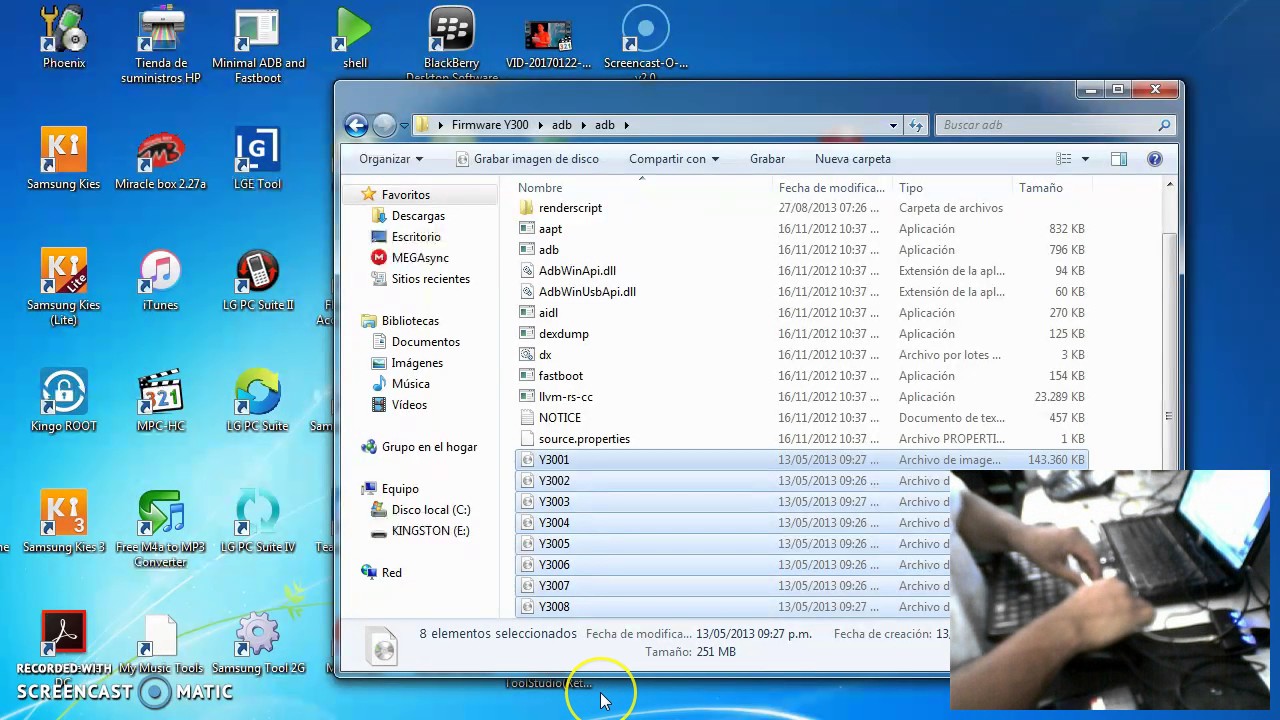Screen dimensions: 1280x720
Task: Sort files by Tipo column
Action: click(953, 188)
